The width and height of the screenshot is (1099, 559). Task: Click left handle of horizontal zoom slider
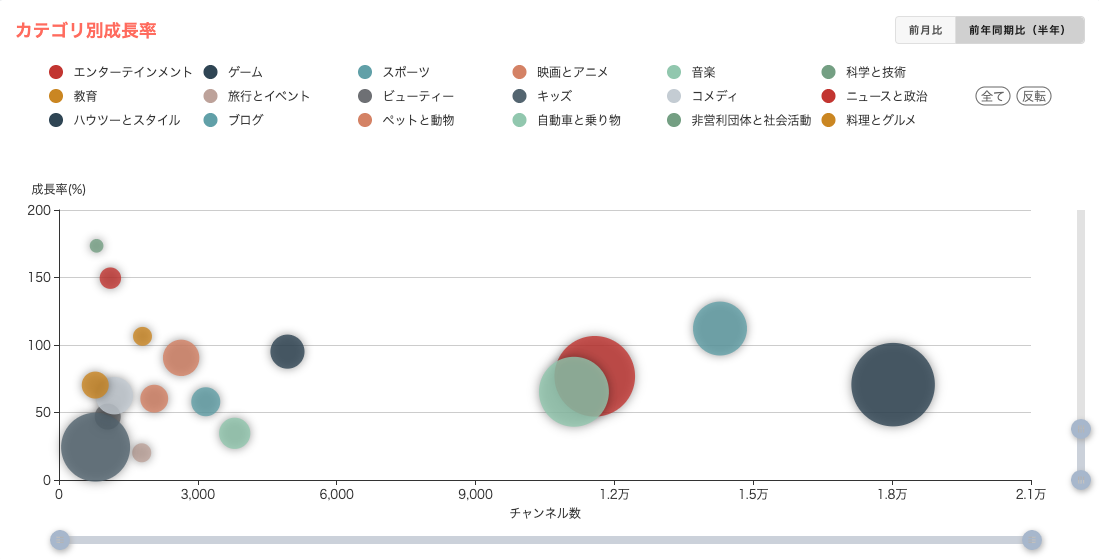coord(60,540)
